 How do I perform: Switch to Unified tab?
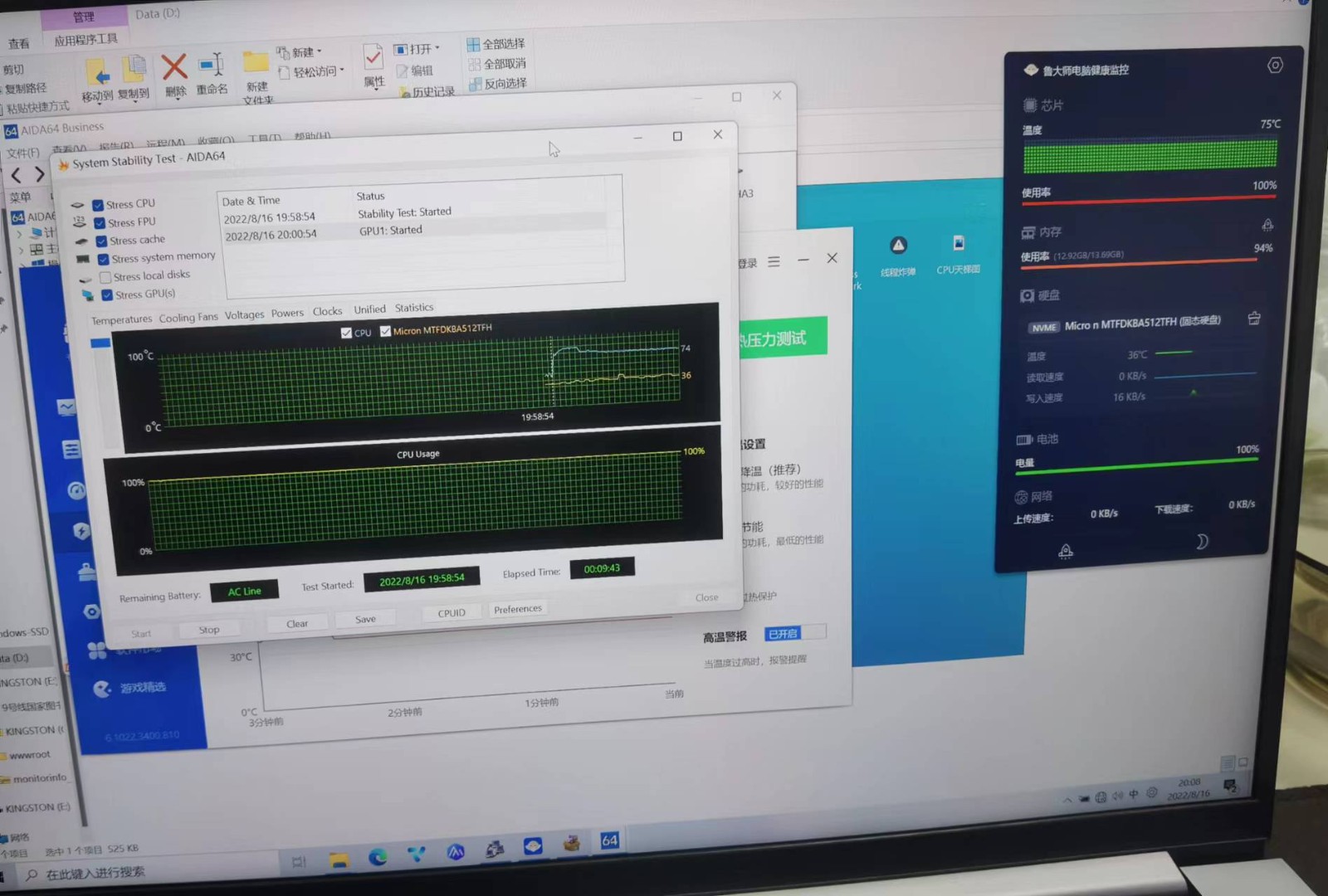pyautogui.click(x=369, y=309)
